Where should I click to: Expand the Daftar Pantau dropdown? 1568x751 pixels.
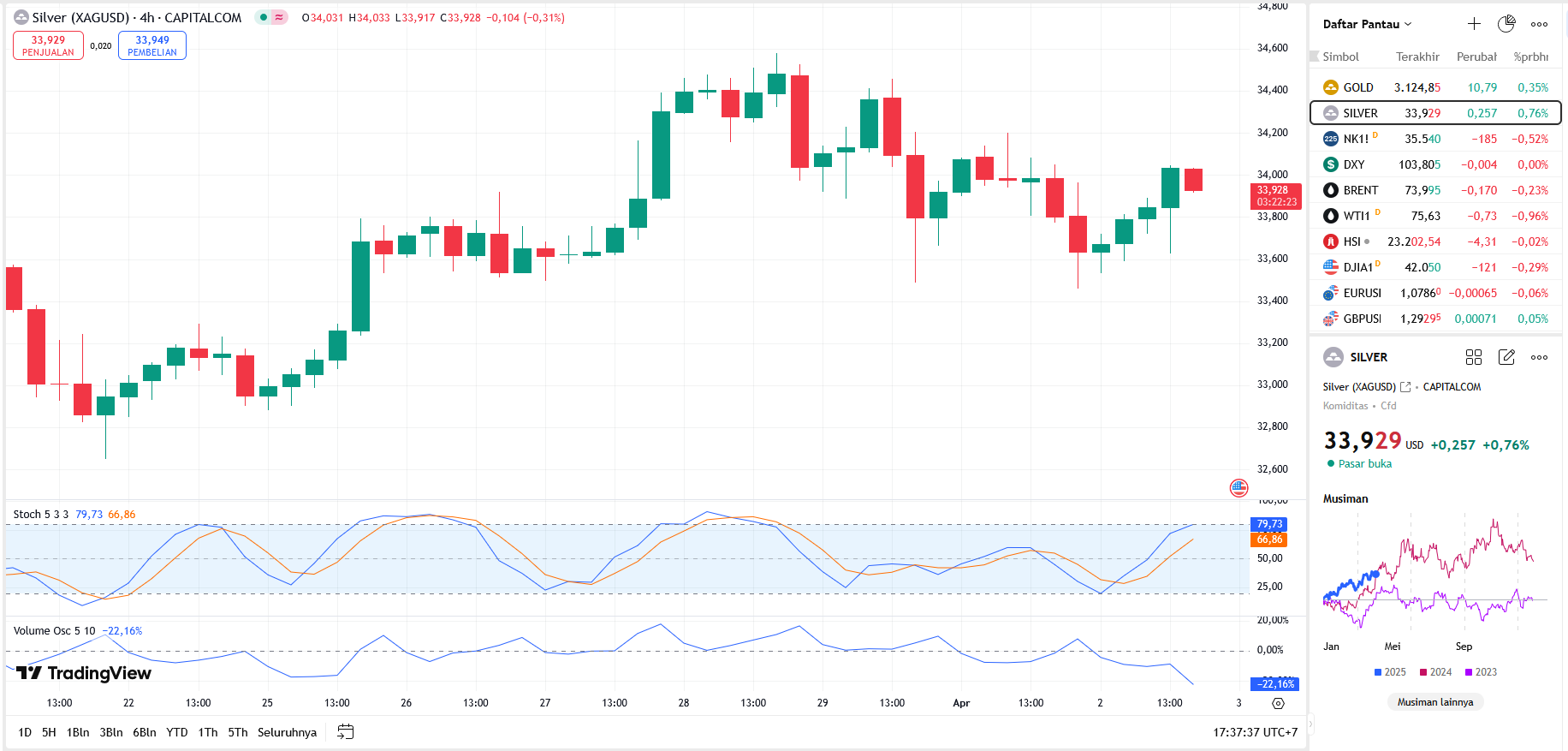[x=1367, y=24]
